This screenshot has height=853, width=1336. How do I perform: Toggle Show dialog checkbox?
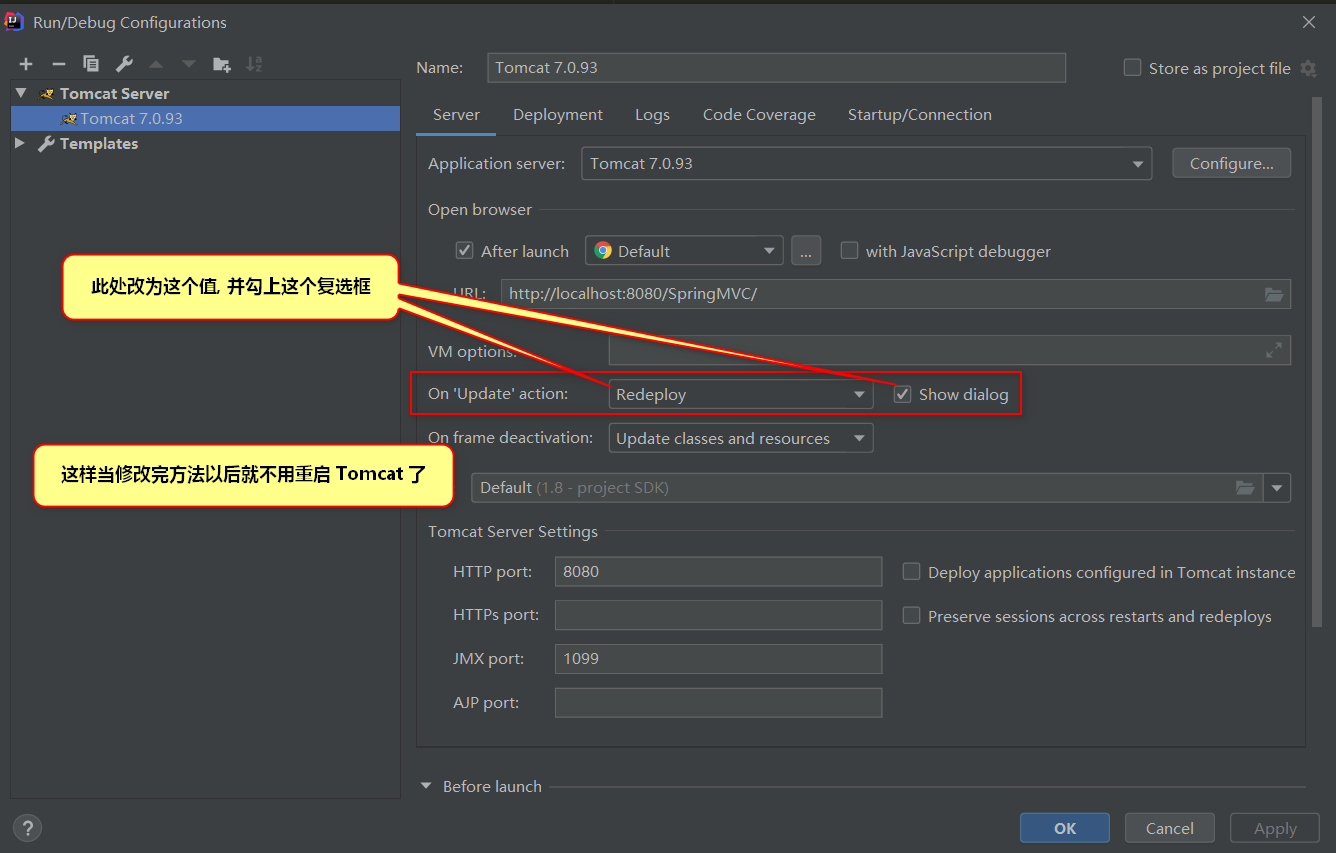point(902,394)
